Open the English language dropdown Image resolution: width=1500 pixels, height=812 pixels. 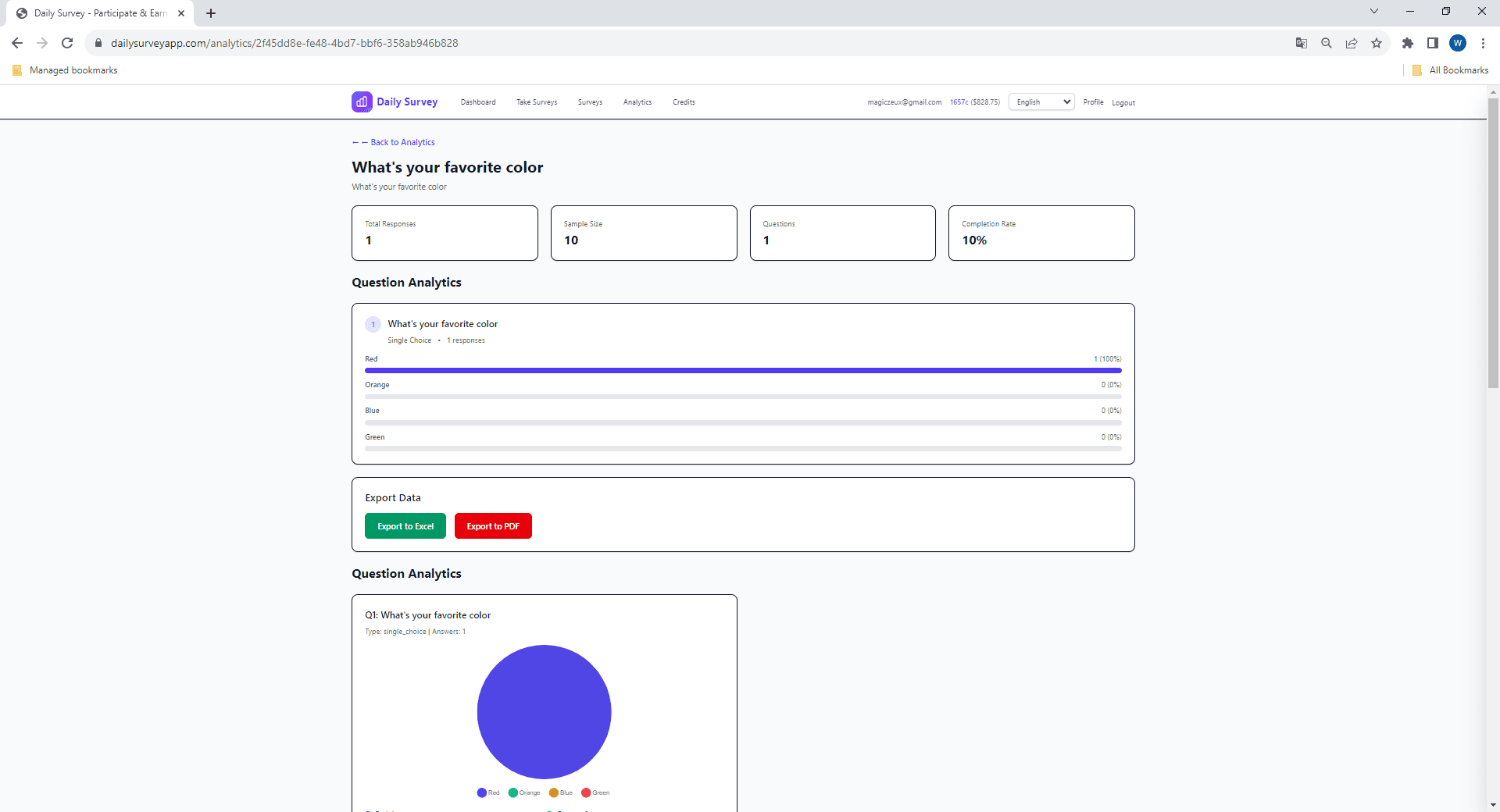1041,101
